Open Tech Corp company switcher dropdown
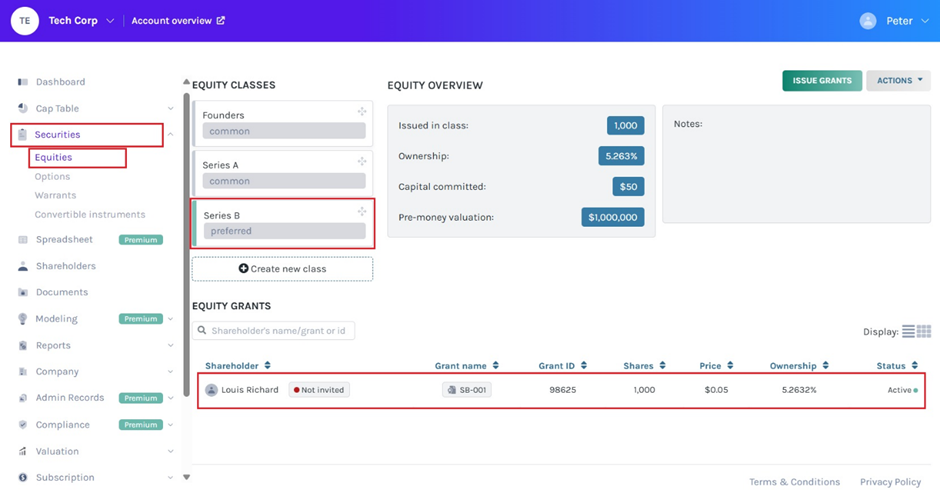The image size is (940, 493). (110, 21)
